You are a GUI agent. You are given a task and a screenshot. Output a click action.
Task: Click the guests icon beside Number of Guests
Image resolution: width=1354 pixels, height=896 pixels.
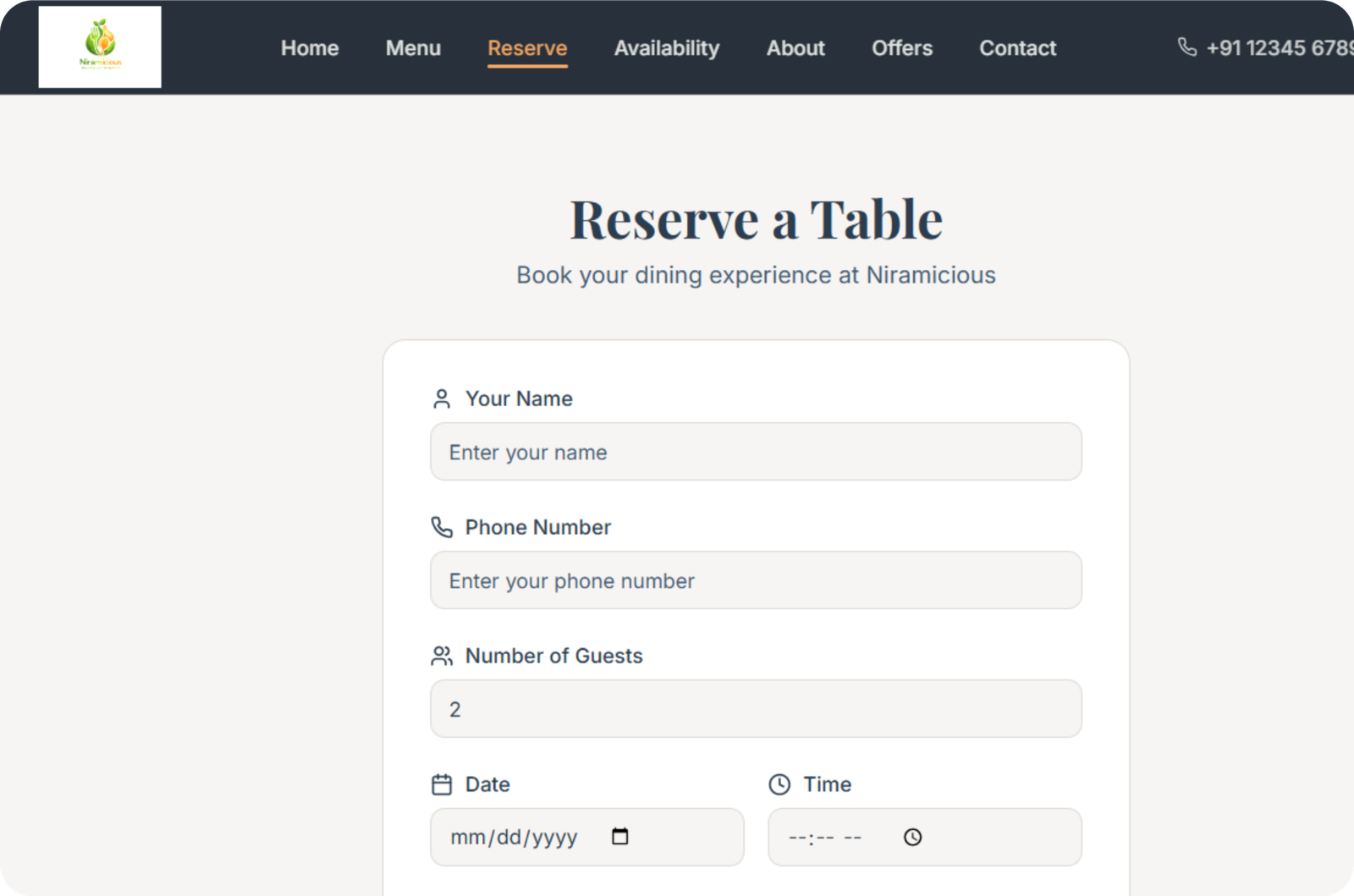click(x=442, y=656)
